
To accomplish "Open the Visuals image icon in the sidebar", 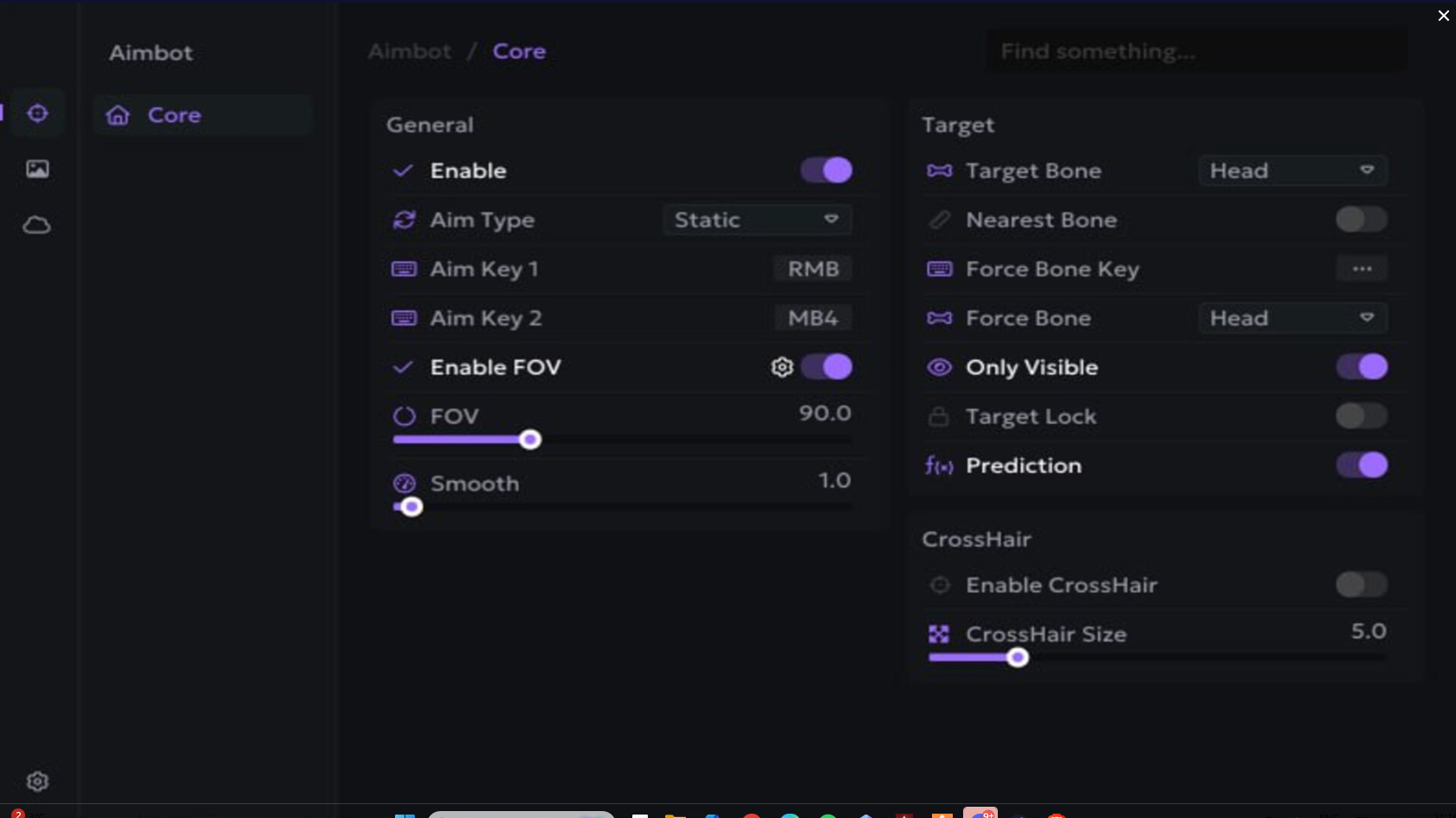I will click(37, 169).
